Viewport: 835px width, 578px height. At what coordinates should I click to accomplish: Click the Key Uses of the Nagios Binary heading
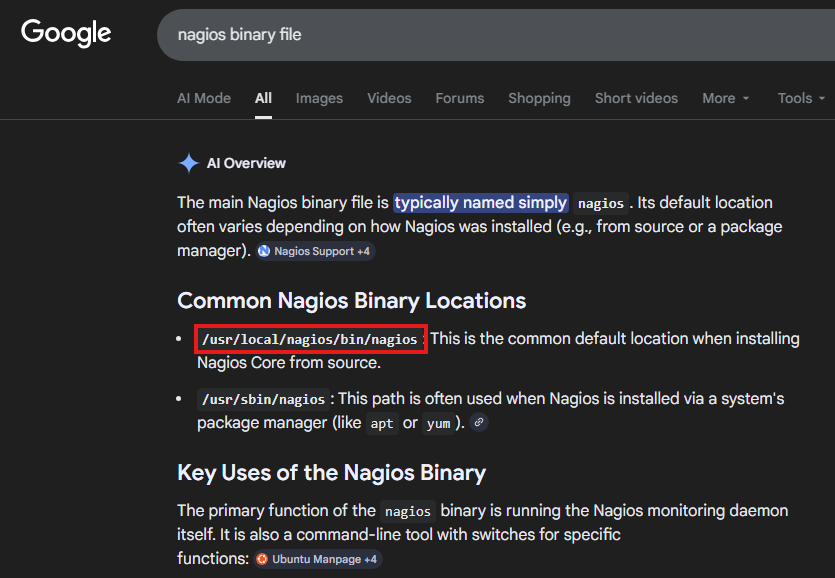pos(331,472)
